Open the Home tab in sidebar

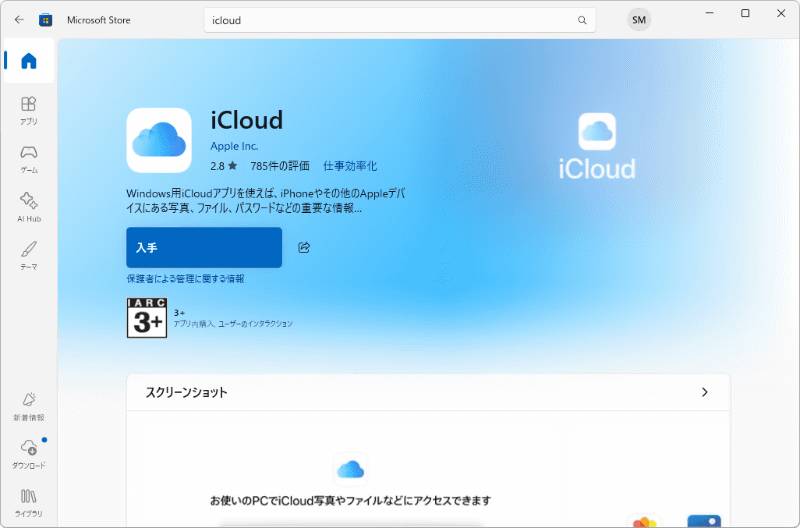click(x=29, y=61)
